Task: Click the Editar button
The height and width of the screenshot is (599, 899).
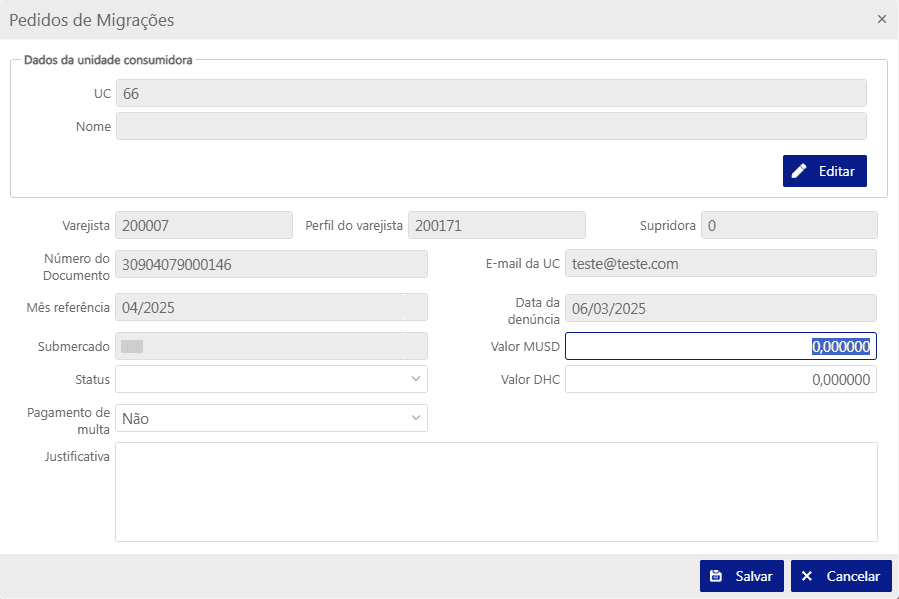Action: coord(824,171)
